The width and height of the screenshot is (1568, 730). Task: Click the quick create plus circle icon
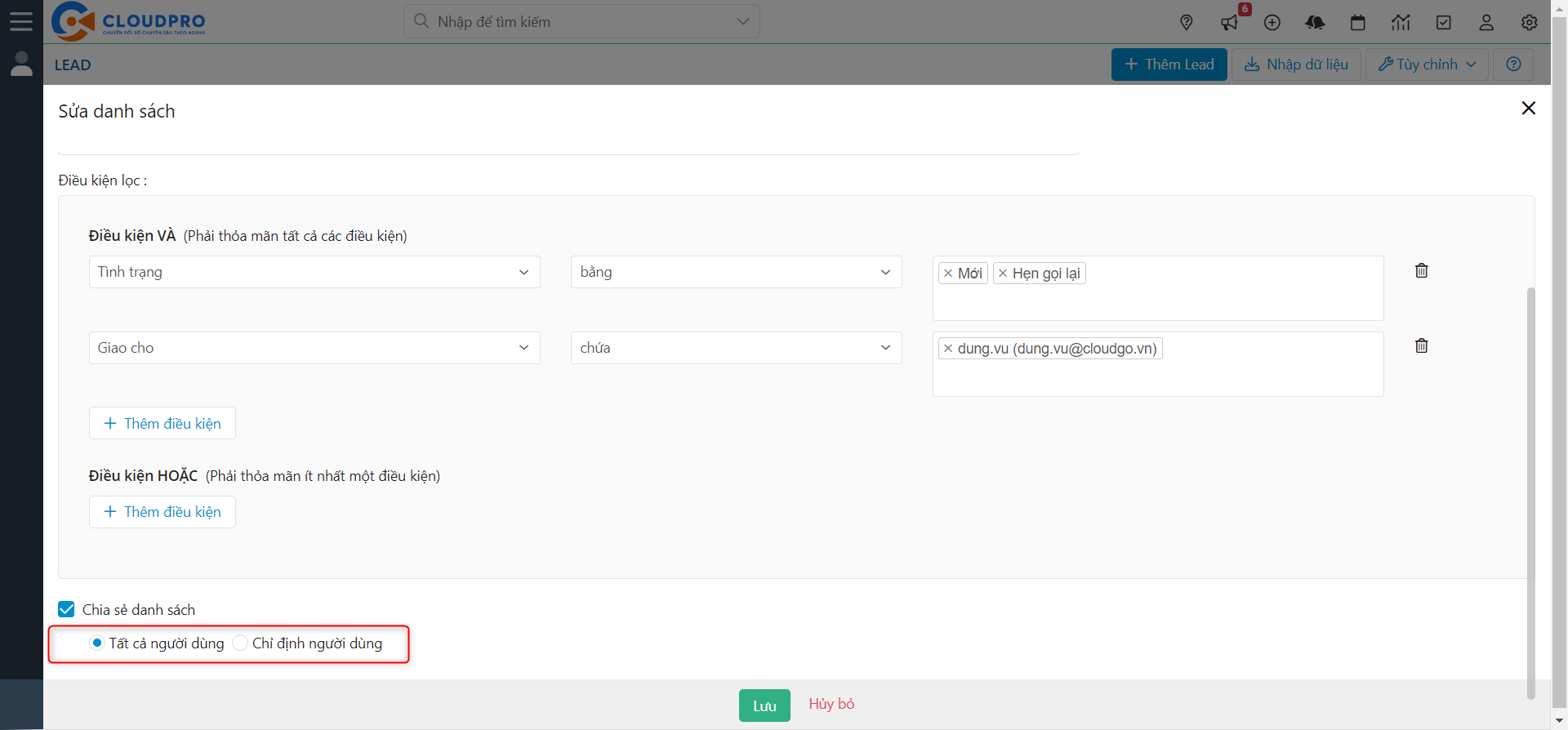click(1272, 23)
